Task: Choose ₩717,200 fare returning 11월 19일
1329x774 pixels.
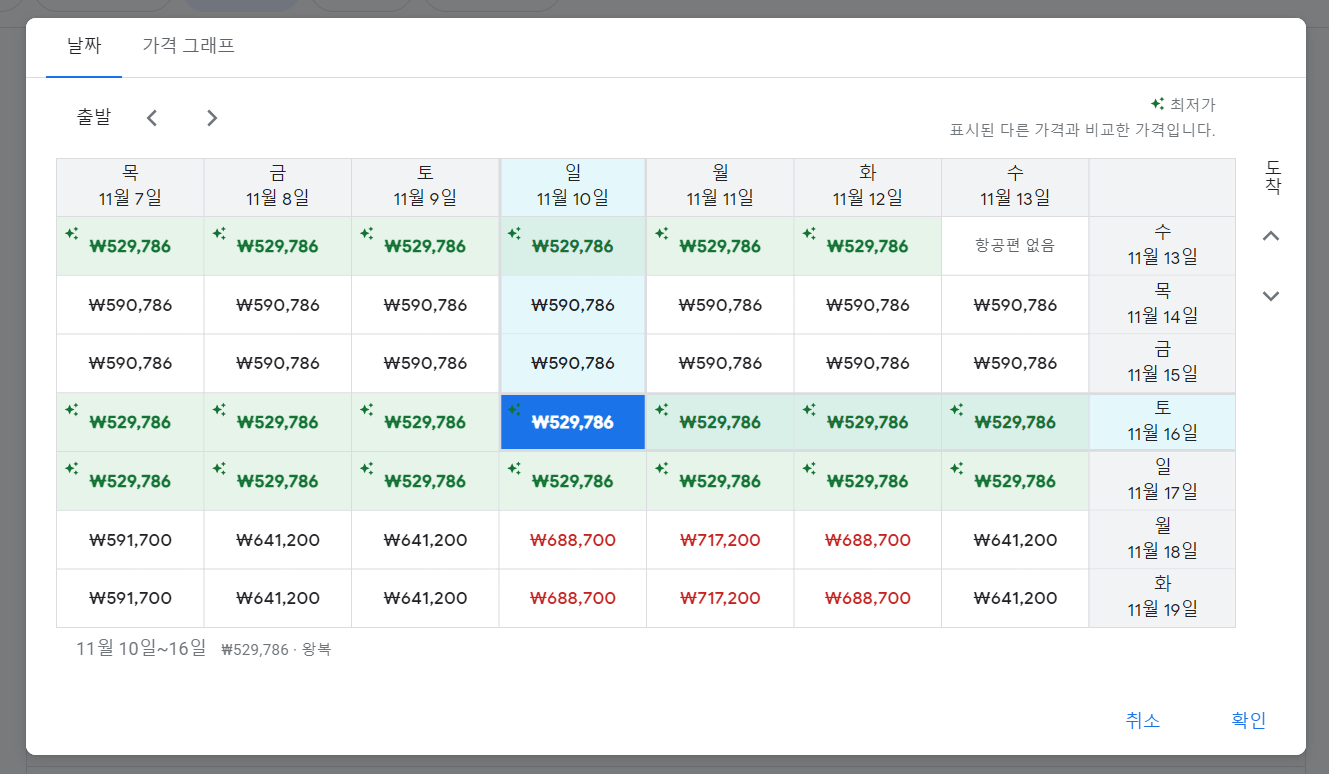Action: coord(720,598)
